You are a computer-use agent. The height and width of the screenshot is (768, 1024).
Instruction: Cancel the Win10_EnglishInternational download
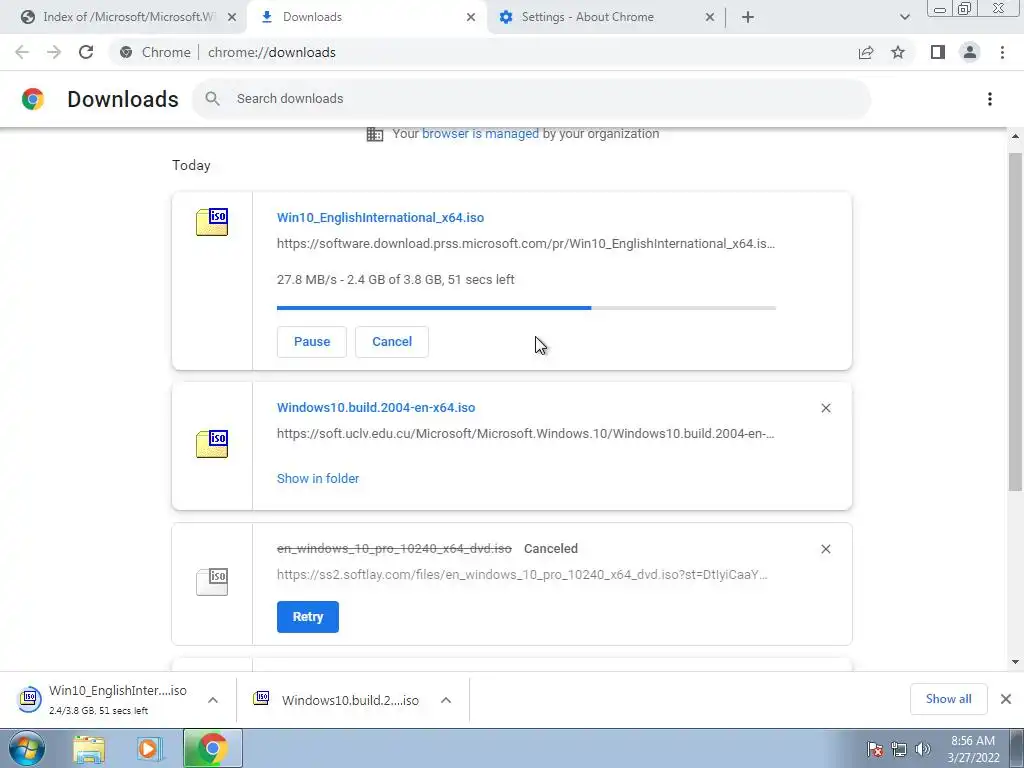click(392, 342)
